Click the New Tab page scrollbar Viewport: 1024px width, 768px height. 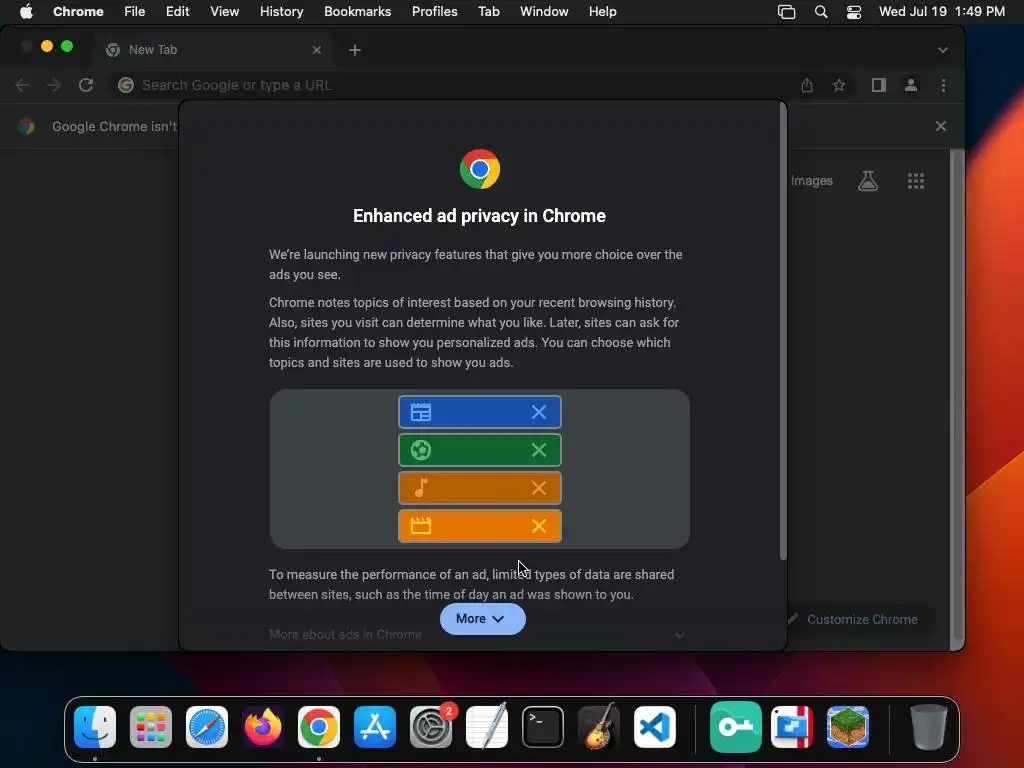(x=957, y=395)
